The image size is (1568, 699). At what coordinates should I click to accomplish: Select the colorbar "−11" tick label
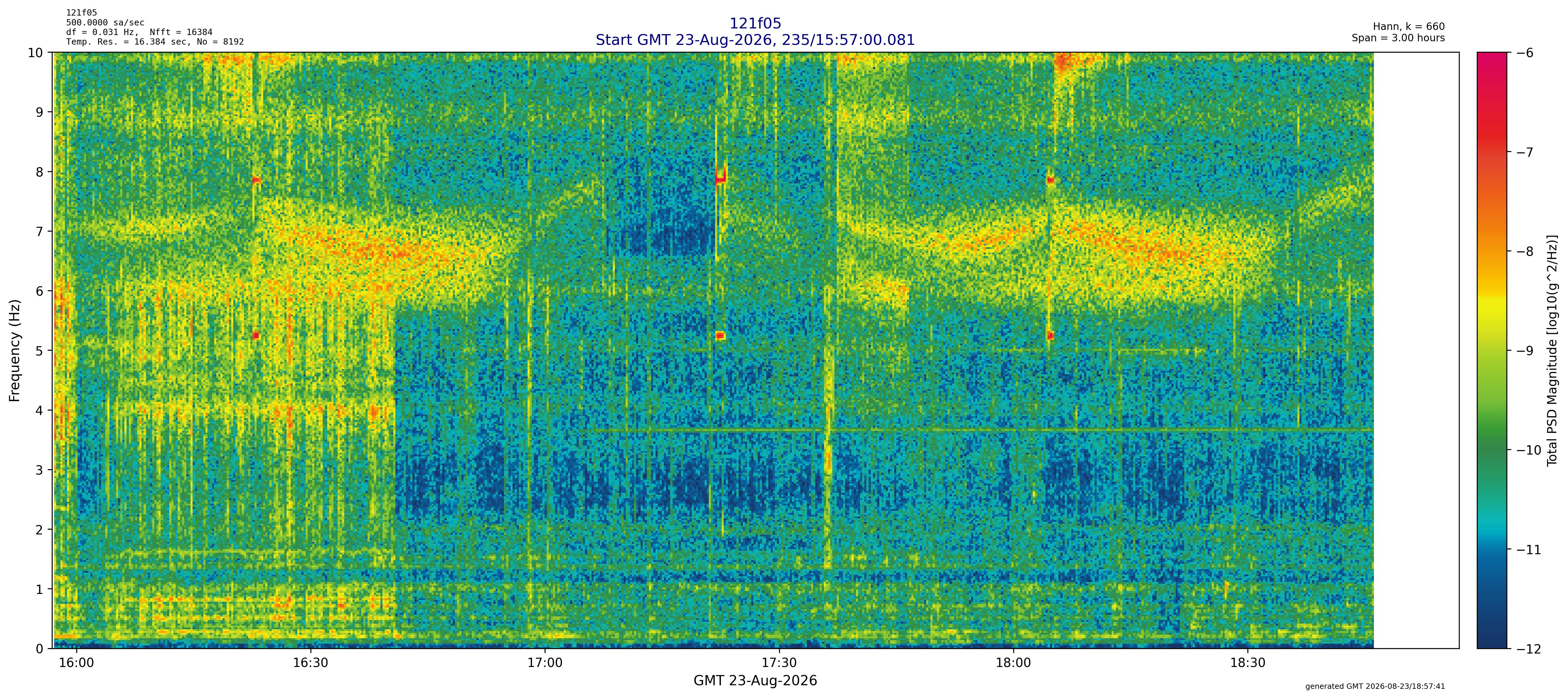(1529, 550)
